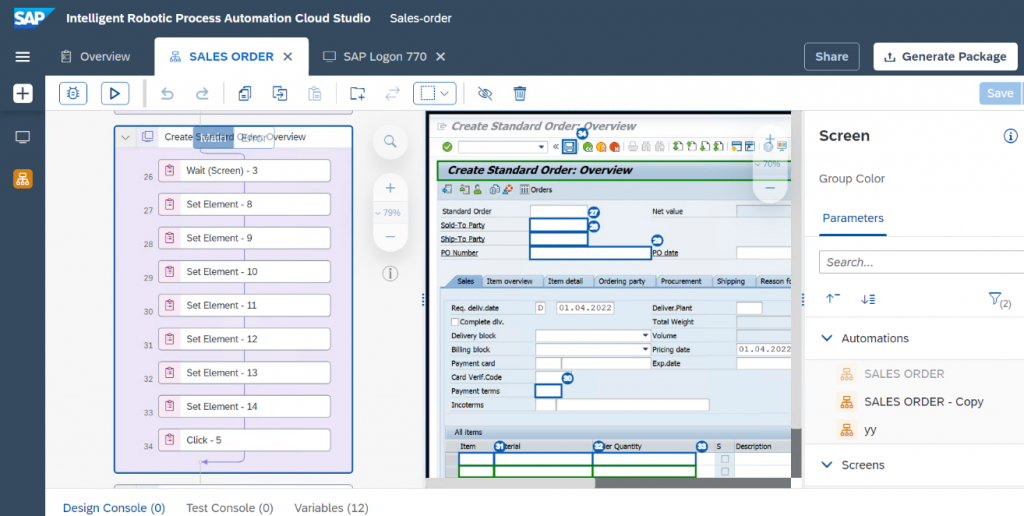Delete selection with the trash icon
This screenshot has height=516, width=1024.
(520, 93)
